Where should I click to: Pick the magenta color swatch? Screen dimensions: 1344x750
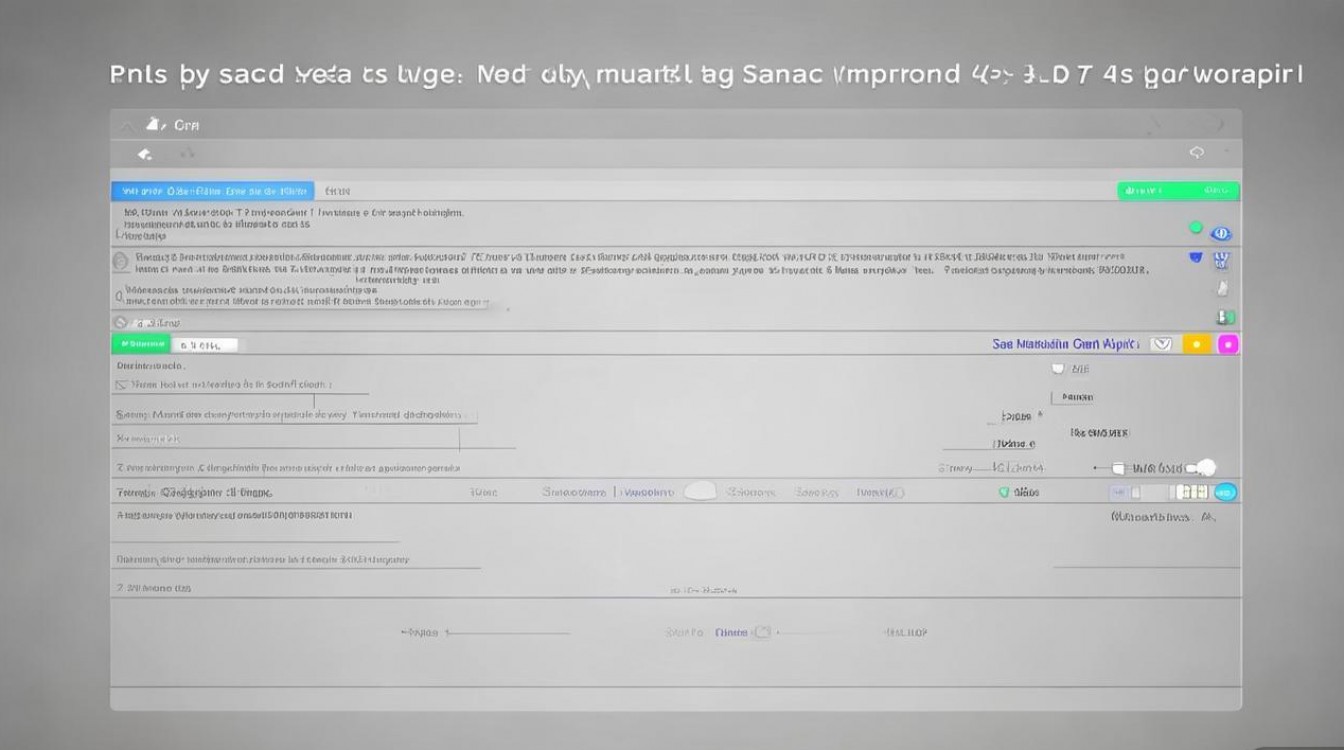1227,344
